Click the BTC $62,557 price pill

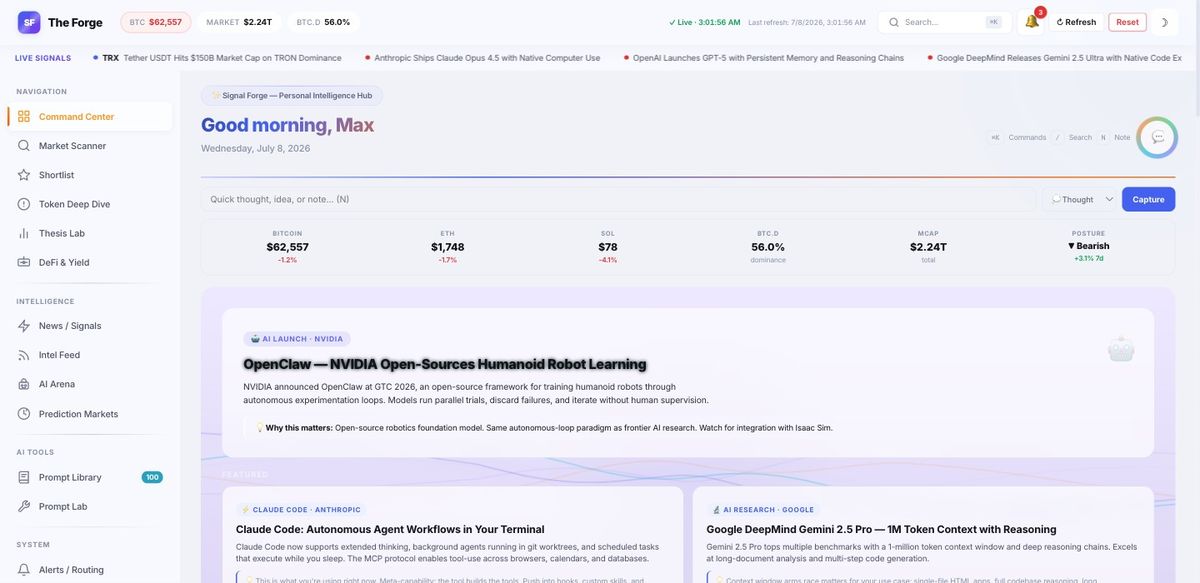156,22
